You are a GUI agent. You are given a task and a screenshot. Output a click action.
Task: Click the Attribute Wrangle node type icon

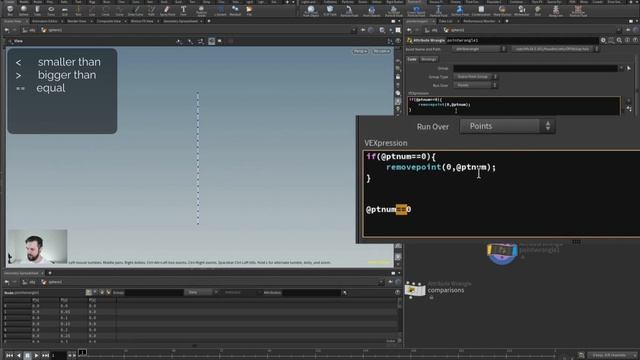[409, 40]
